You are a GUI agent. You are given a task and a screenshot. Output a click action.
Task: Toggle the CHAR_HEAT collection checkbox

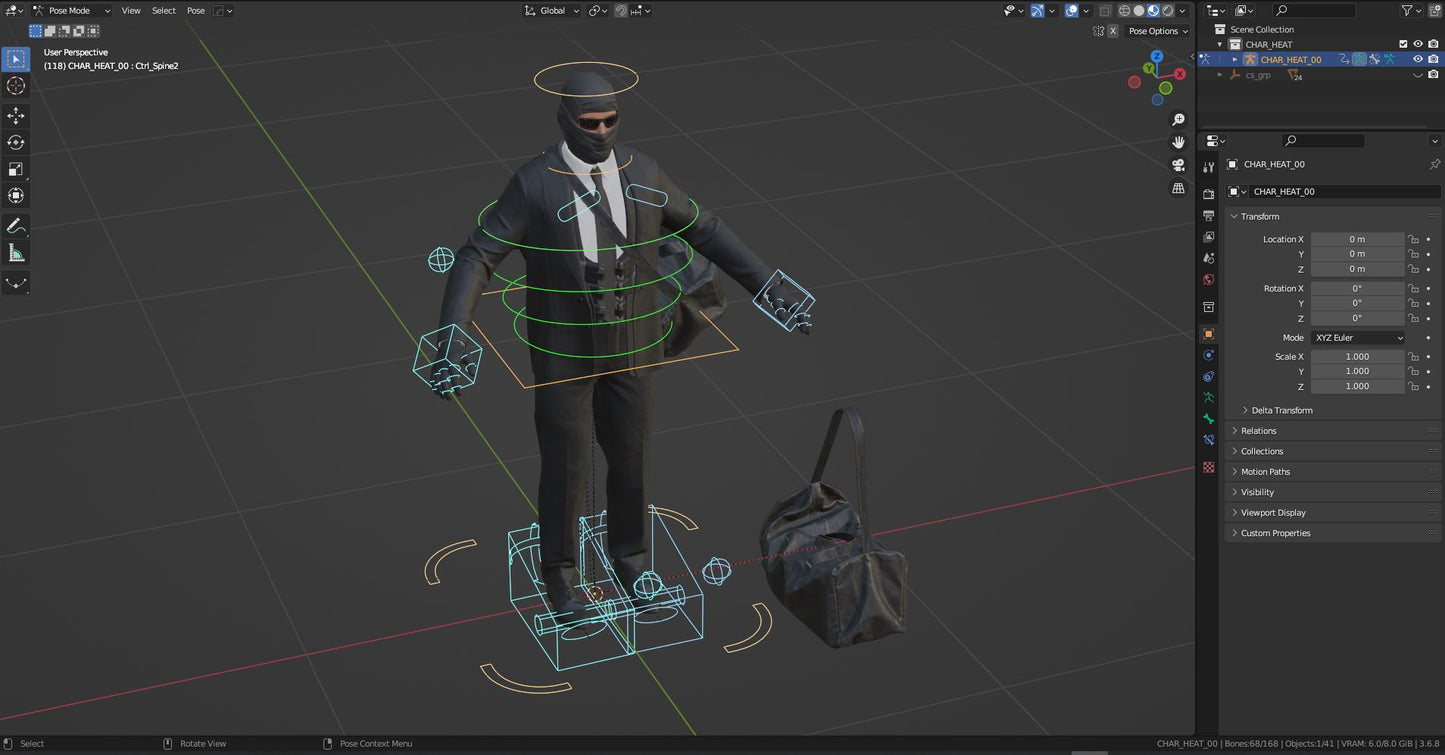click(1403, 44)
